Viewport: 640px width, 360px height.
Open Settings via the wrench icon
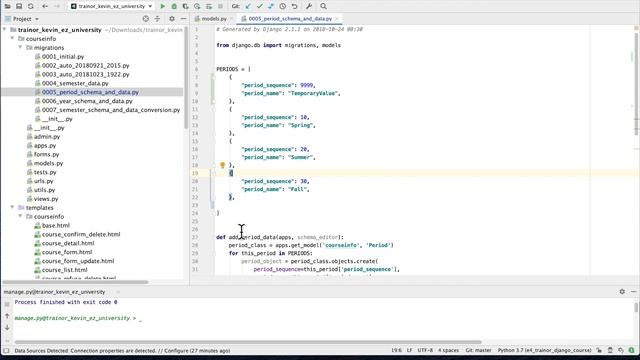point(309,6)
